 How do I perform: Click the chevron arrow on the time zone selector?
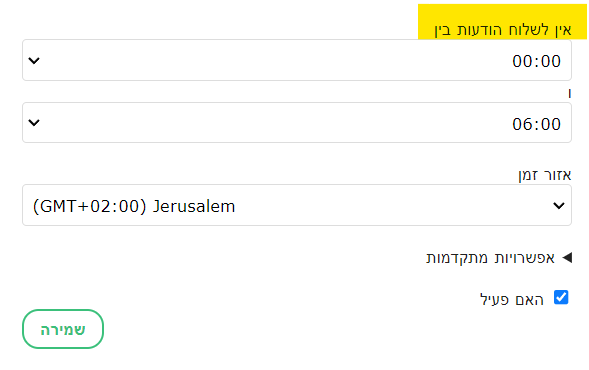pos(559,205)
